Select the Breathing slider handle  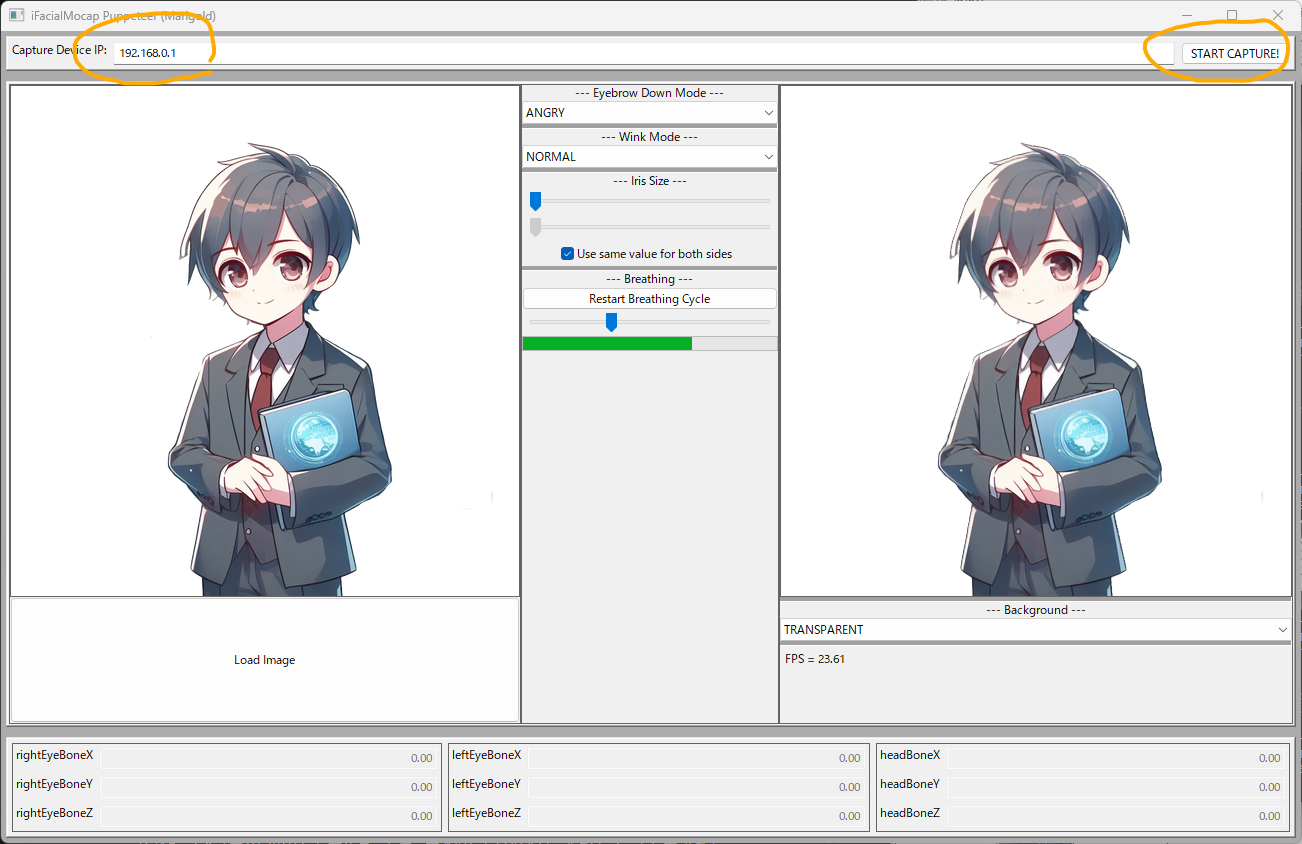(x=611, y=322)
